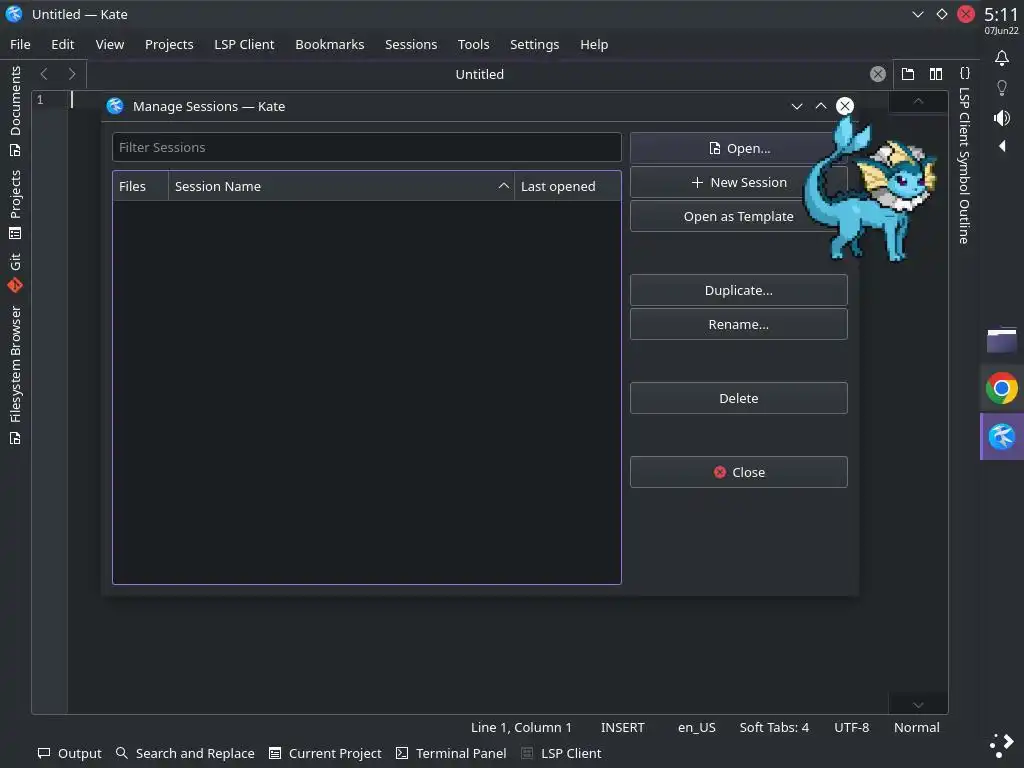Sort by Files column header
Viewport: 1024px width, 768px height.
pos(140,186)
